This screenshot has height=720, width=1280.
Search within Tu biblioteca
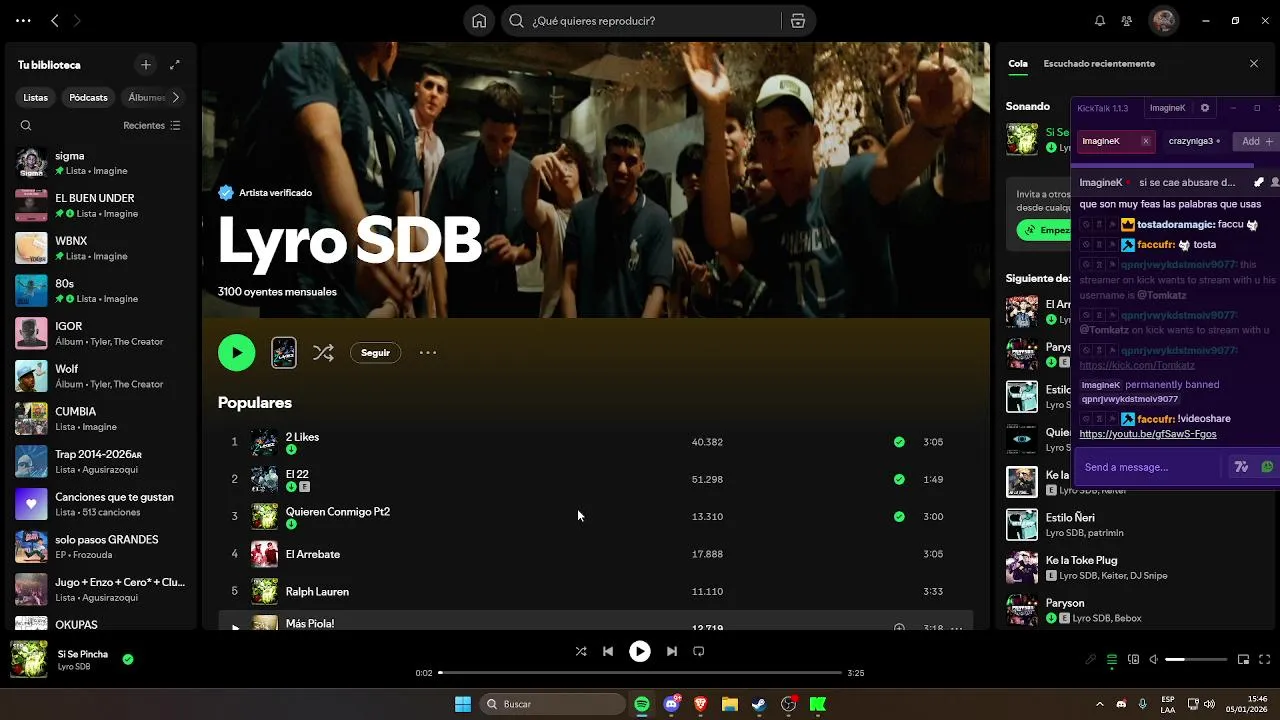pos(26,126)
